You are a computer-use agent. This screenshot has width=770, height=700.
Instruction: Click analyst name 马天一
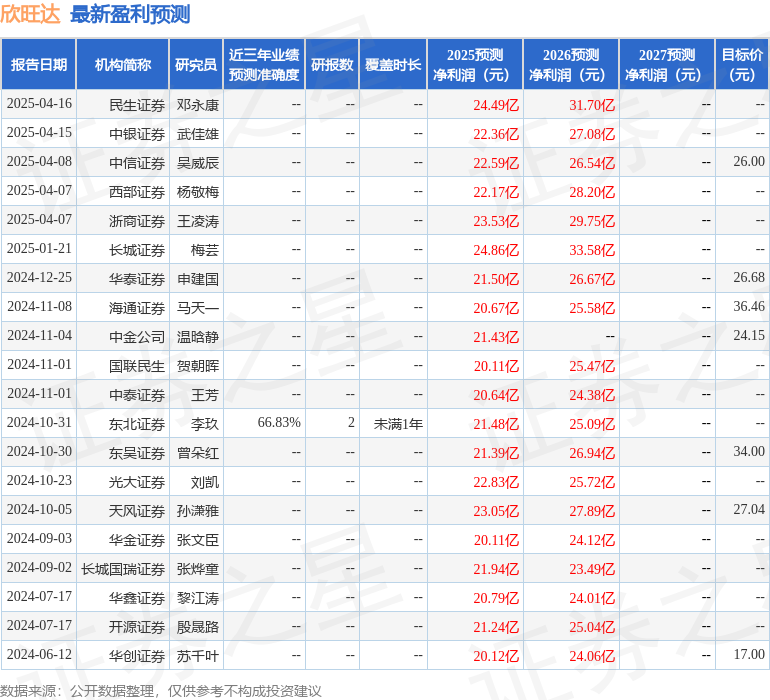[x=197, y=308]
